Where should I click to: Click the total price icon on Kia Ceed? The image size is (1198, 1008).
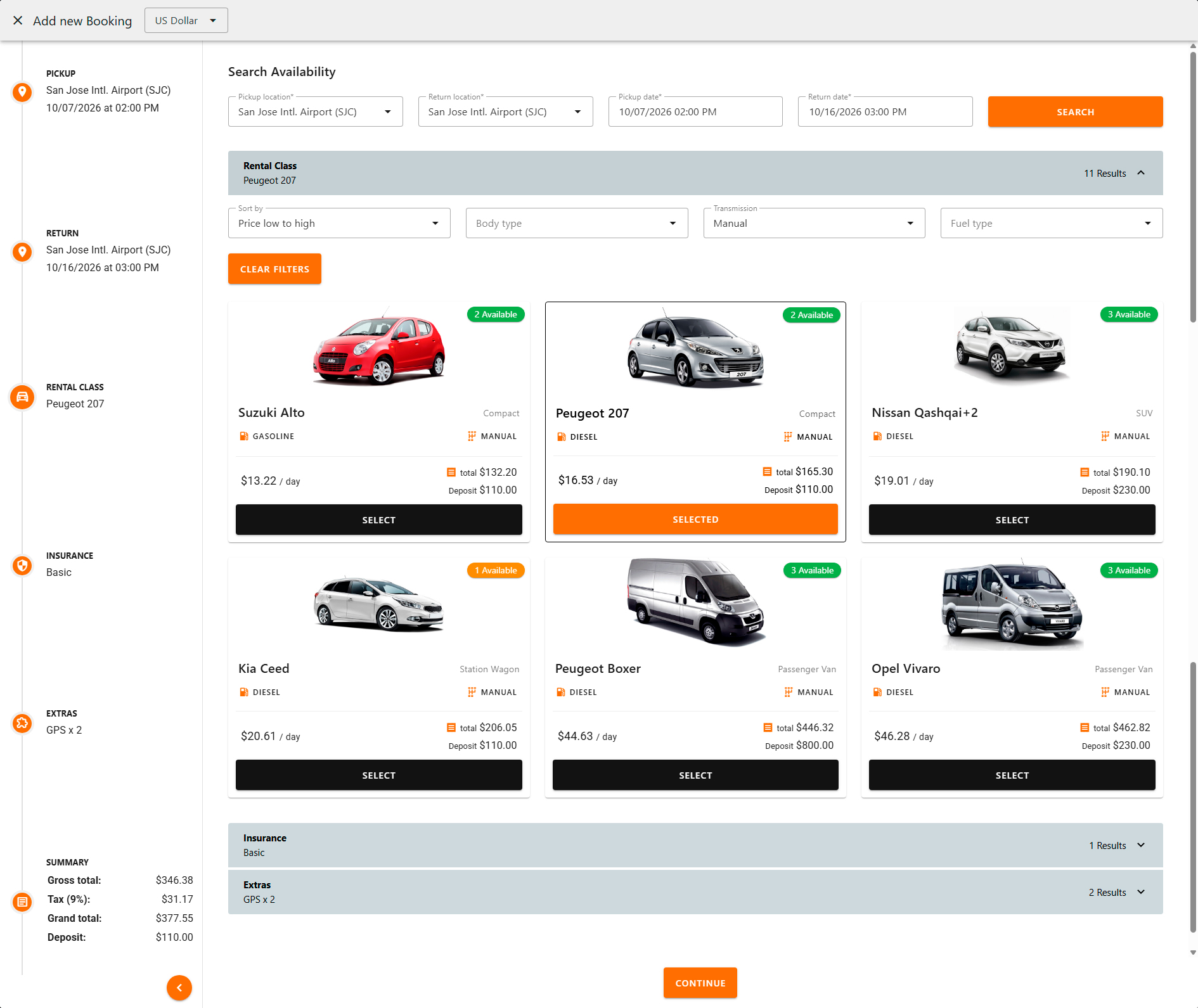click(x=451, y=727)
